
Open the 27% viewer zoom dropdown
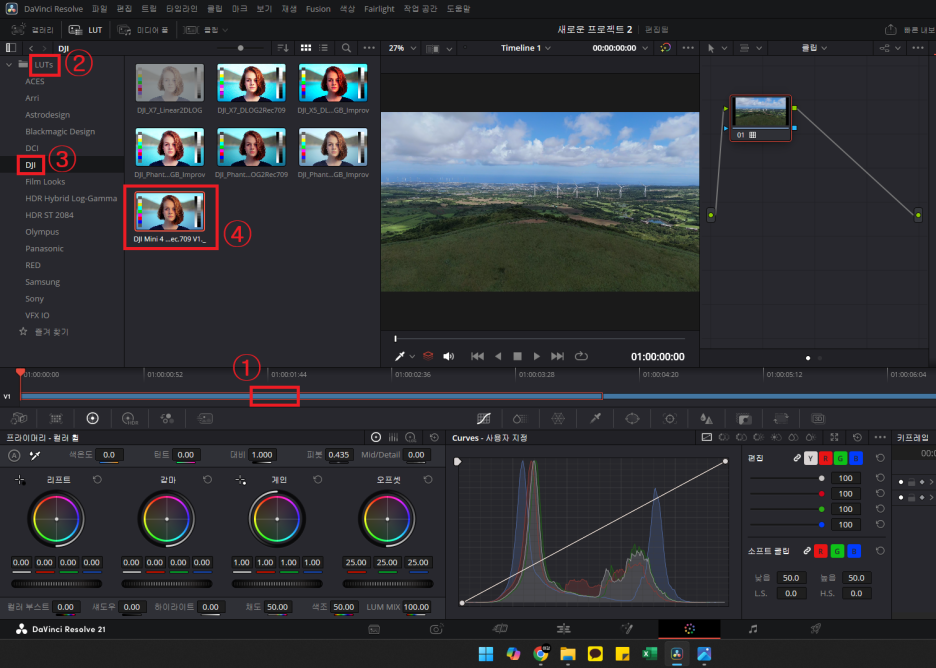coord(402,48)
